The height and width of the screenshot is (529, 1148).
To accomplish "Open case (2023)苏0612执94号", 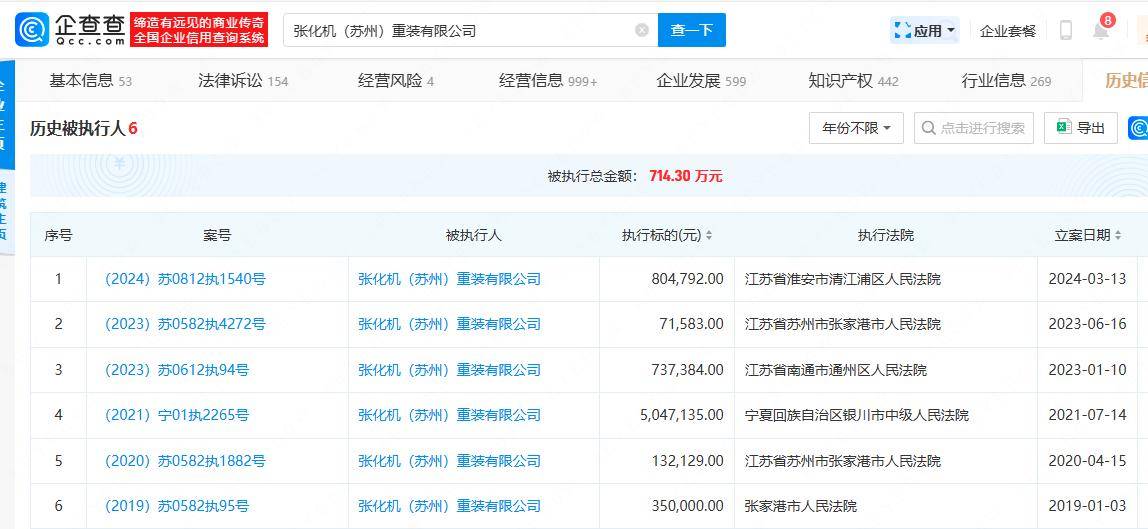I will coord(176,370).
